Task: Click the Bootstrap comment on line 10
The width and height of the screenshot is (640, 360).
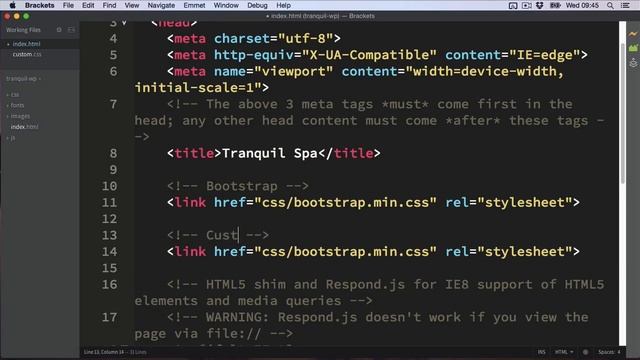Action: click(238, 186)
